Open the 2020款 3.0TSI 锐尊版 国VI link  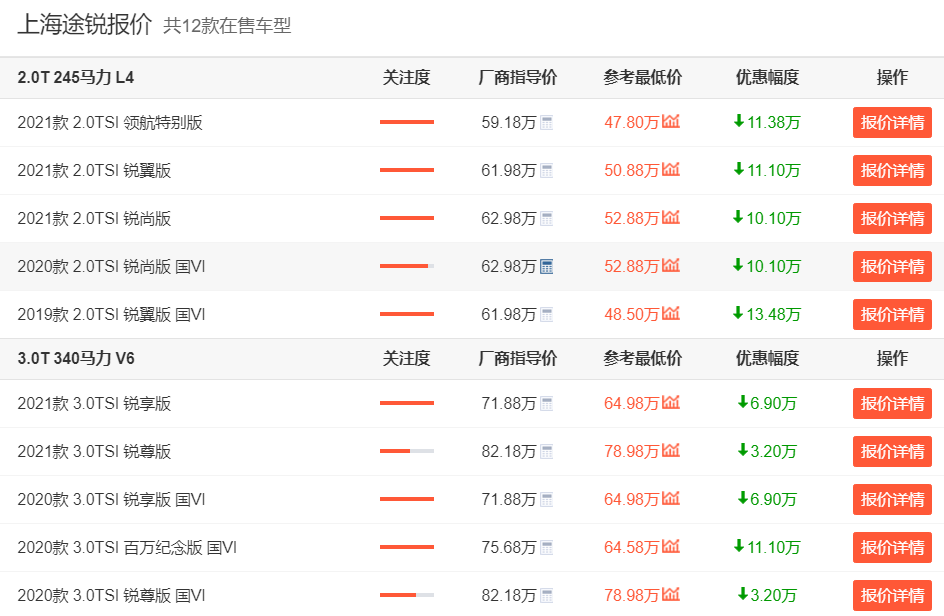111,596
